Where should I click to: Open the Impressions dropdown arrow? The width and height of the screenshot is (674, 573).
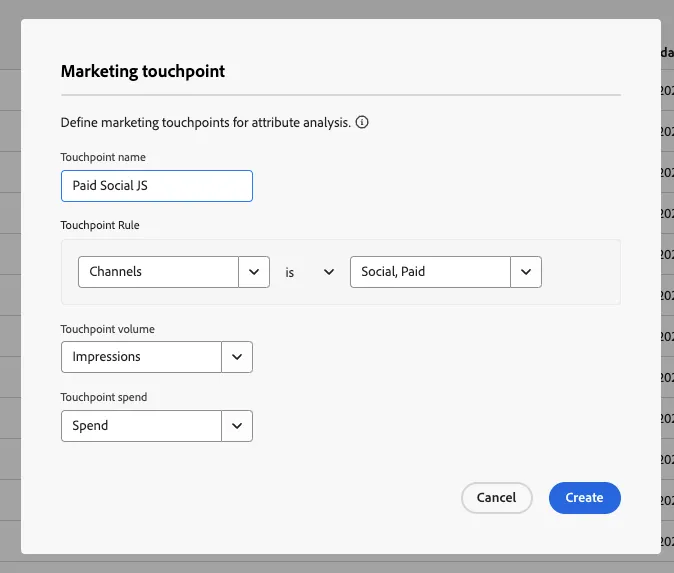(237, 357)
